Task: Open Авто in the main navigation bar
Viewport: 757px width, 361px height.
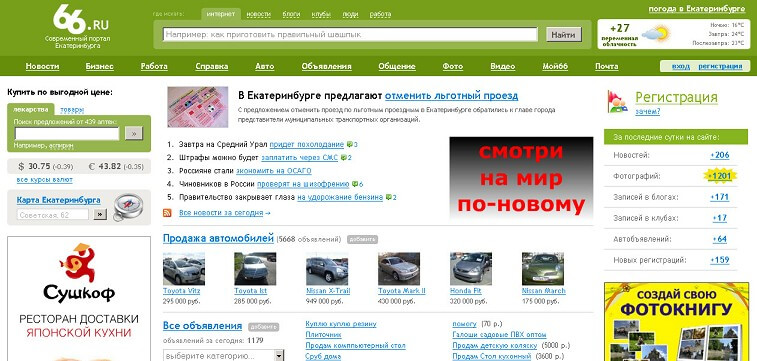Action: [265, 67]
